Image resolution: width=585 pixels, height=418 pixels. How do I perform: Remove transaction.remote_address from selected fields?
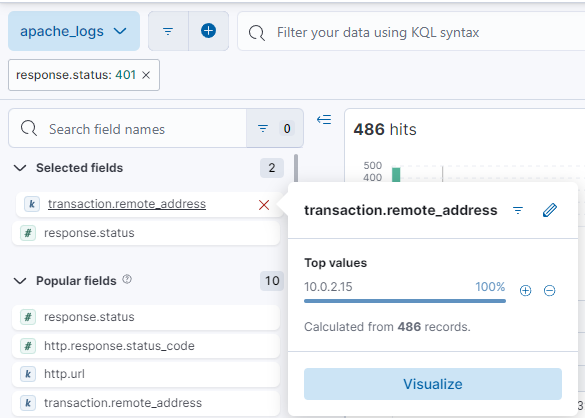(x=264, y=205)
